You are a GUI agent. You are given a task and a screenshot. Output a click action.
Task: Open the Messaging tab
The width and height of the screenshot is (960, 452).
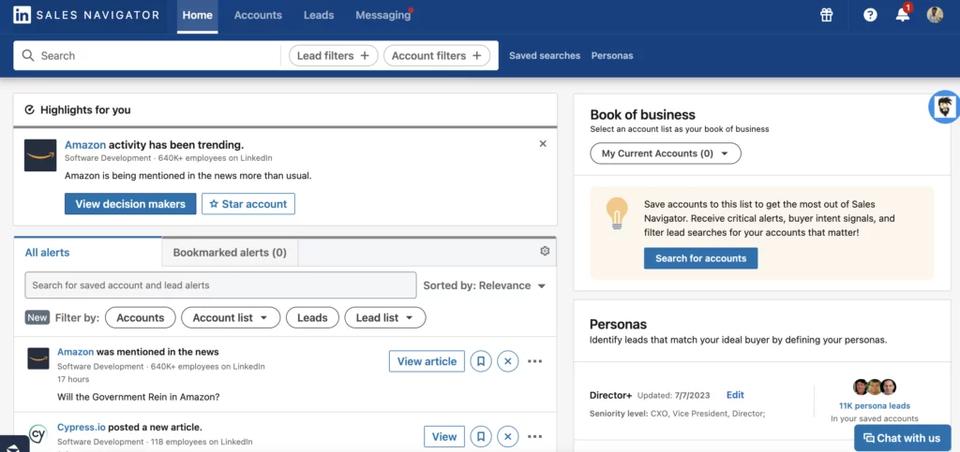383,15
